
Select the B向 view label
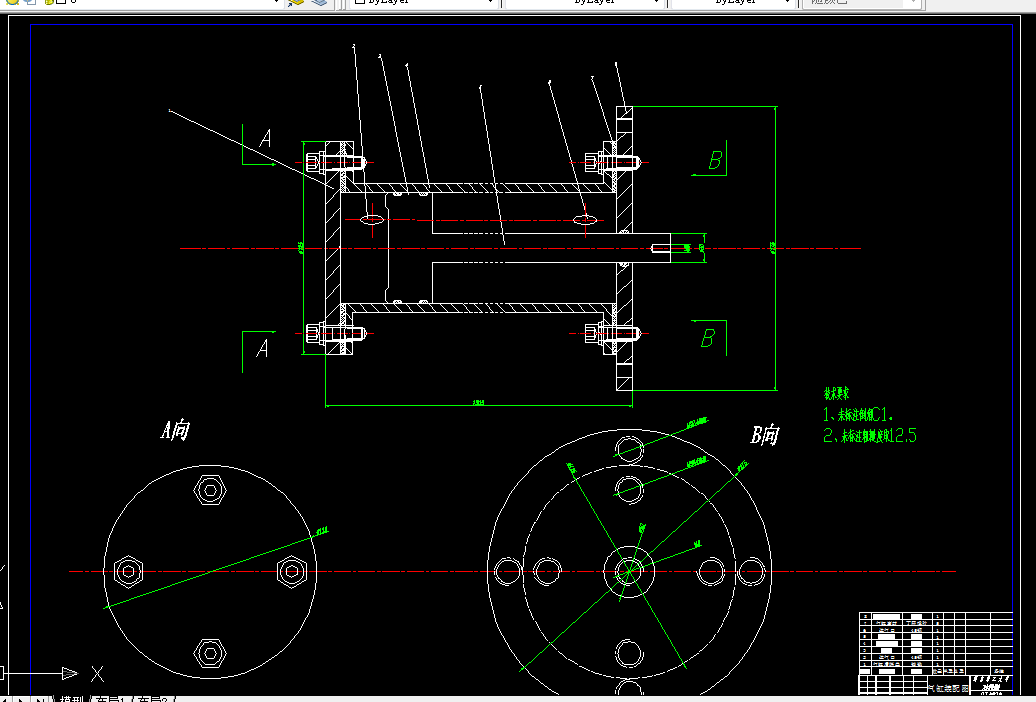(x=764, y=435)
